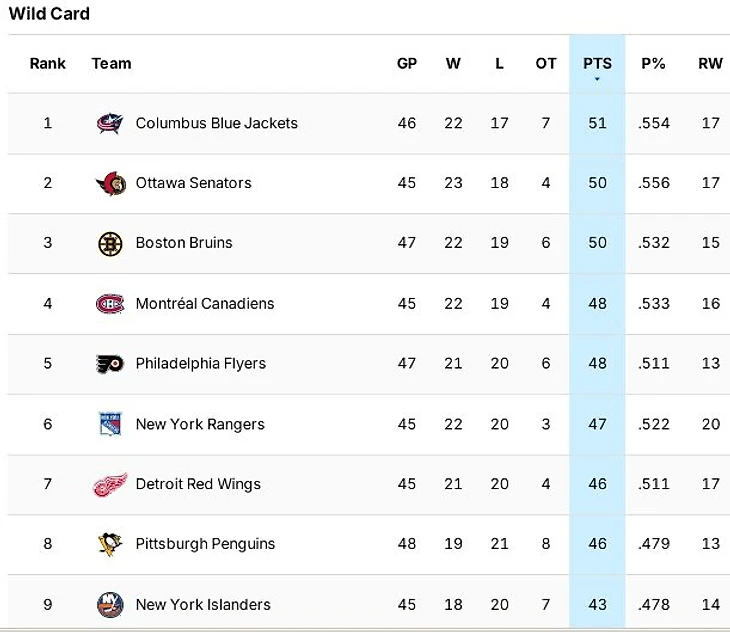This screenshot has width=730, height=632.
Task: Click the New York Rangers logo
Action: click(110, 424)
